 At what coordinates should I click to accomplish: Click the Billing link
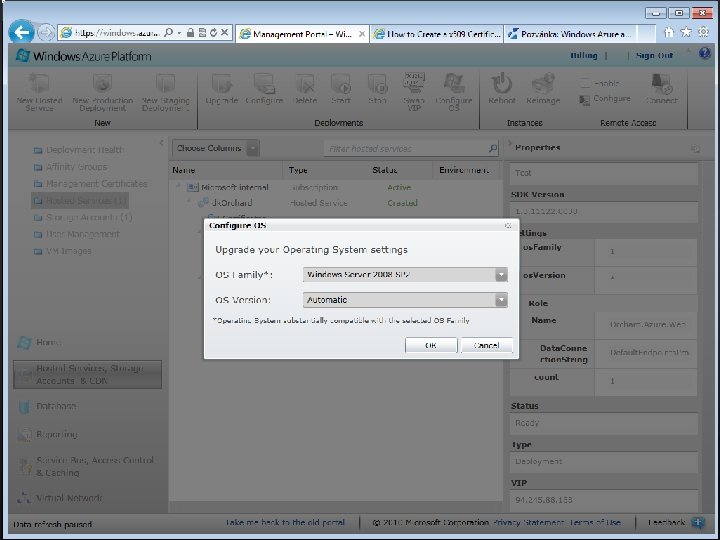click(x=584, y=56)
